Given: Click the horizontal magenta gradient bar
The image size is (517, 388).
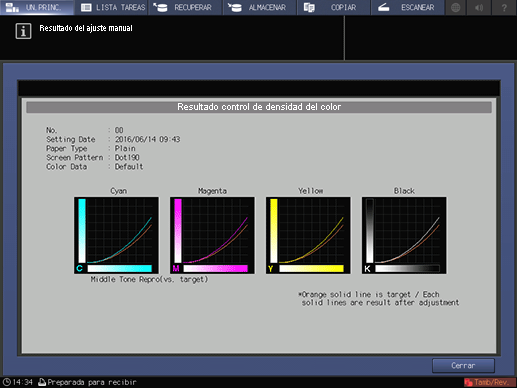Looking at the screenshot, I should point(216,268).
